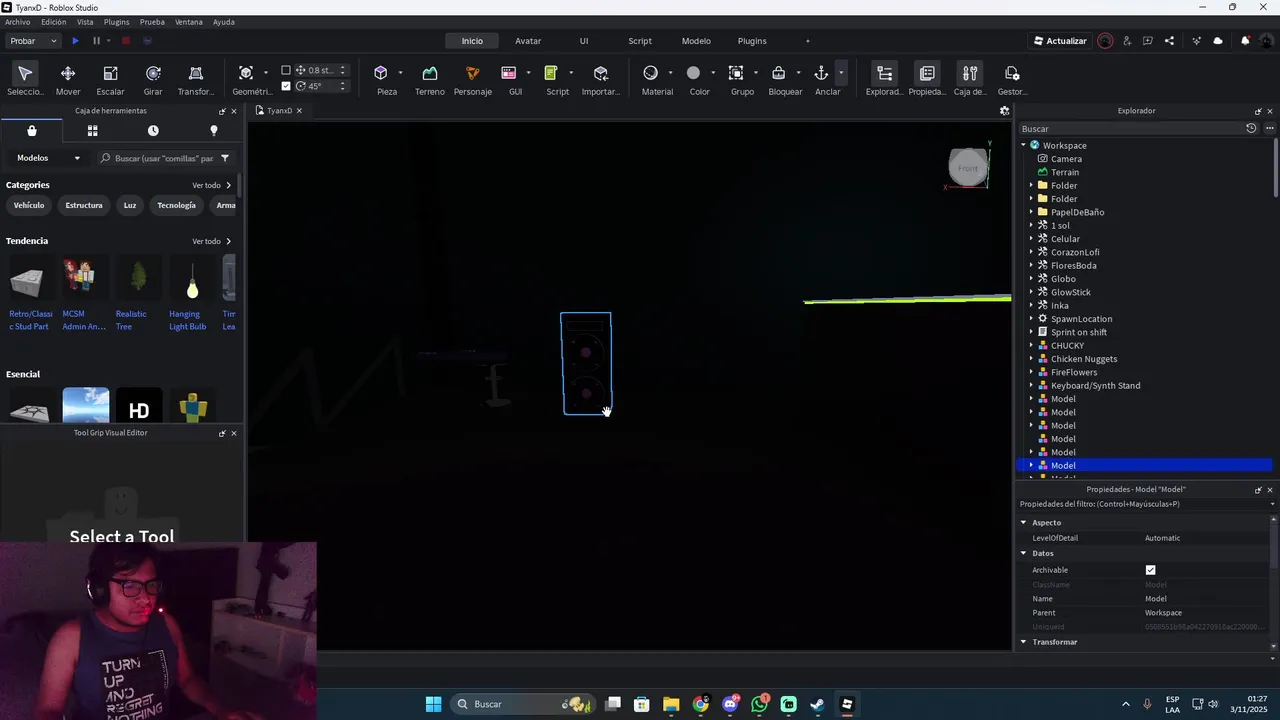Screen dimensions: 1280x720
Task: Click Ver todo next to Categories
Action: [211, 185]
